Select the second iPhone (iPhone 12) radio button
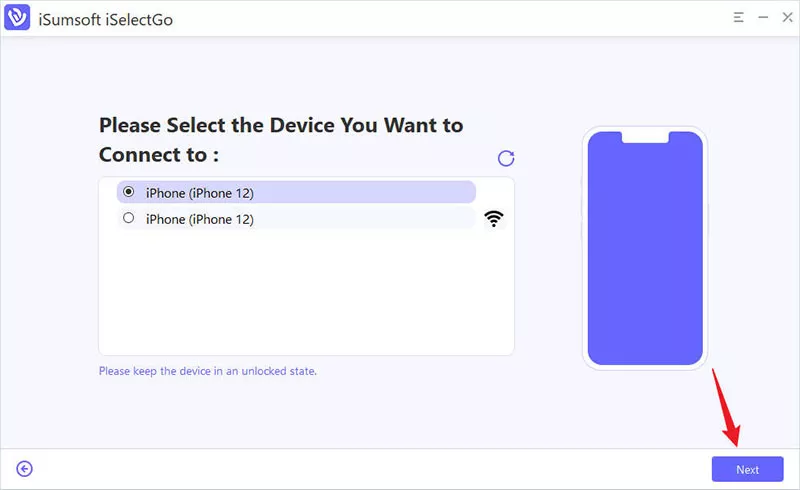 [128, 218]
